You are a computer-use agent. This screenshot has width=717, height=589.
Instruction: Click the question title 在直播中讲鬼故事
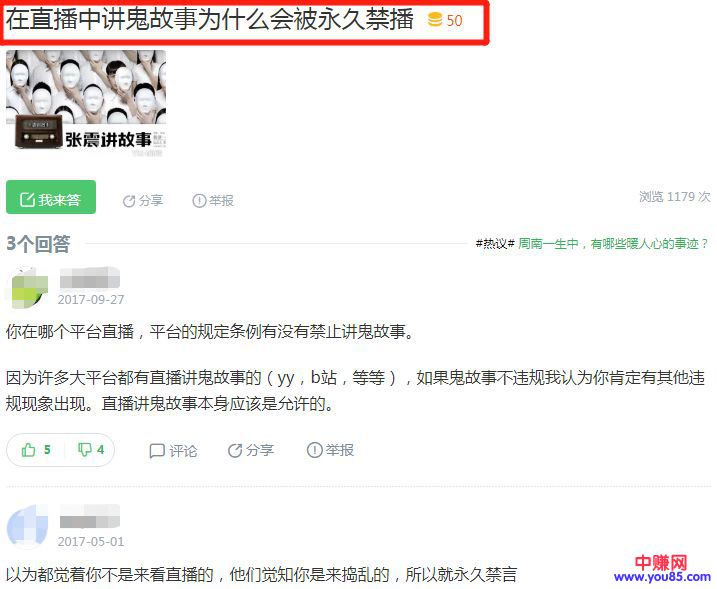(209, 20)
